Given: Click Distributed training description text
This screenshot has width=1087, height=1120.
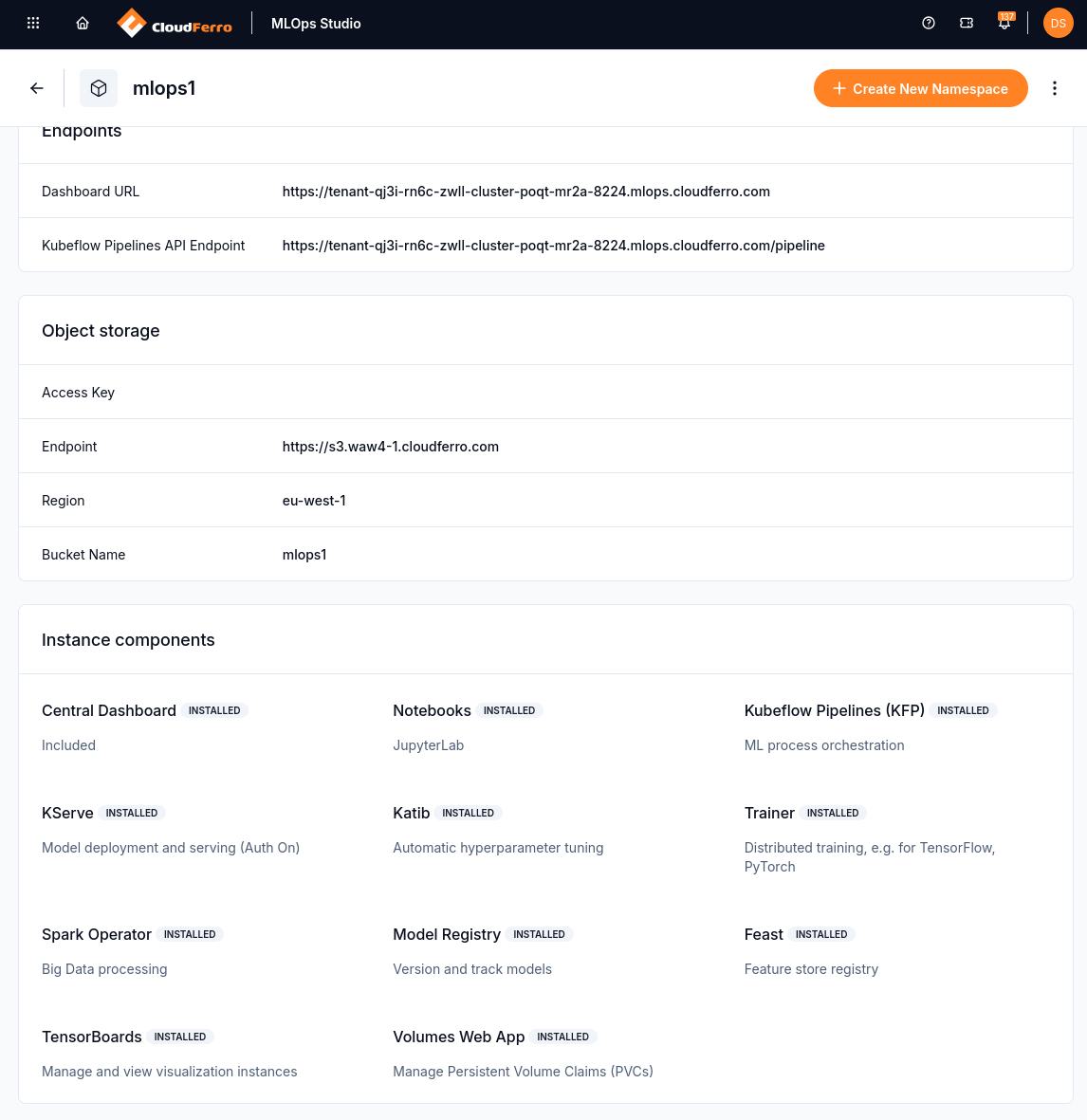Looking at the screenshot, I should tap(869, 857).
